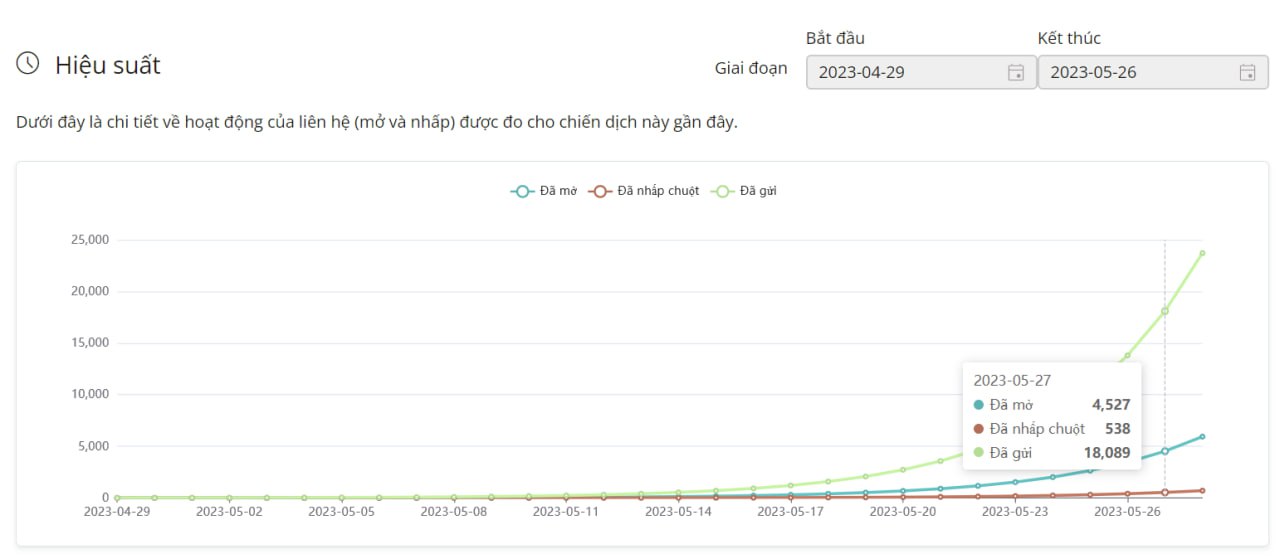Click teal dot next to Đã mở in tooltip
Image resolution: width=1280 pixels, height=559 pixels.
coord(978,405)
